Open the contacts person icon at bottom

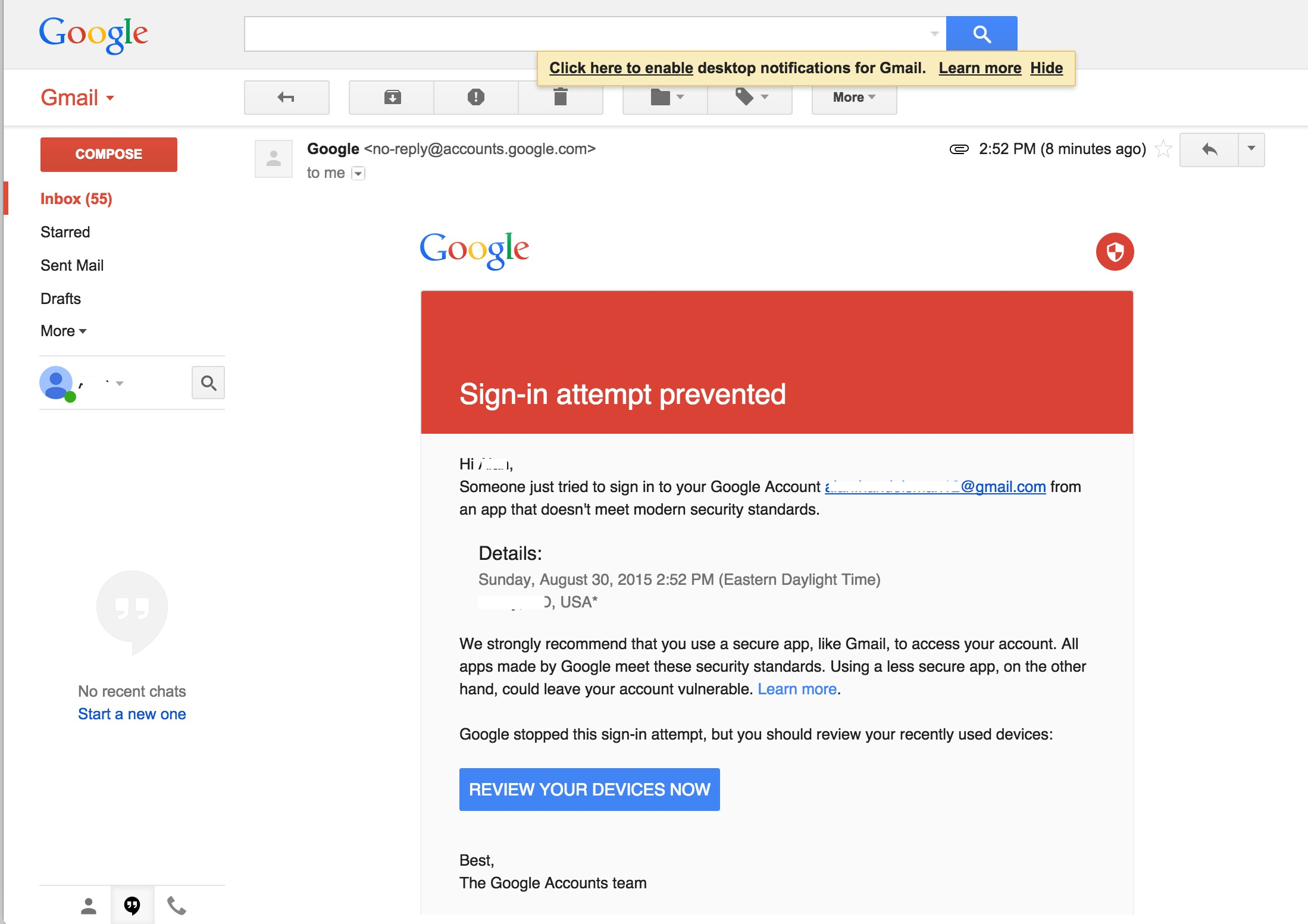pyautogui.click(x=89, y=906)
